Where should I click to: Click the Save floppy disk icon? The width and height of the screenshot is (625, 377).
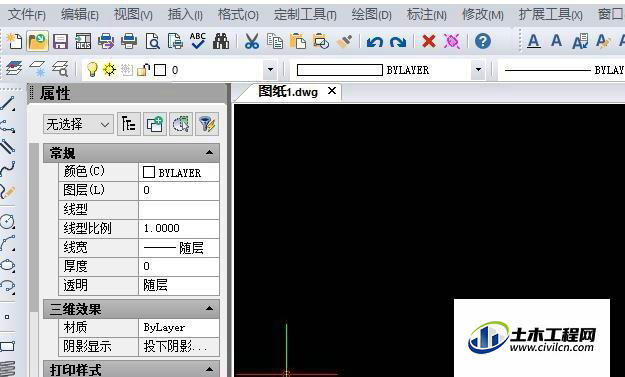tap(61, 41)
